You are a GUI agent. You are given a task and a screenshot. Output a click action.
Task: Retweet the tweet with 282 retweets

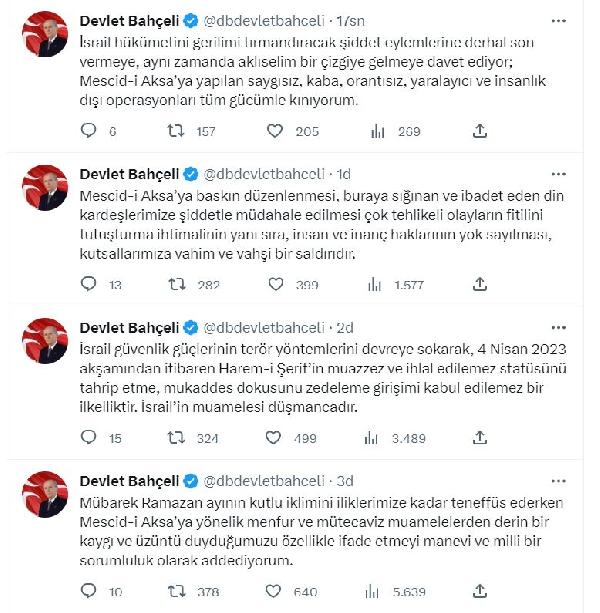pos(177,285)
